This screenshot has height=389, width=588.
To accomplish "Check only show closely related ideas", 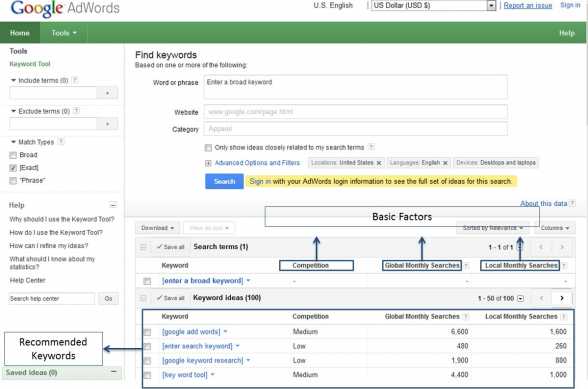I will (208, 148).
